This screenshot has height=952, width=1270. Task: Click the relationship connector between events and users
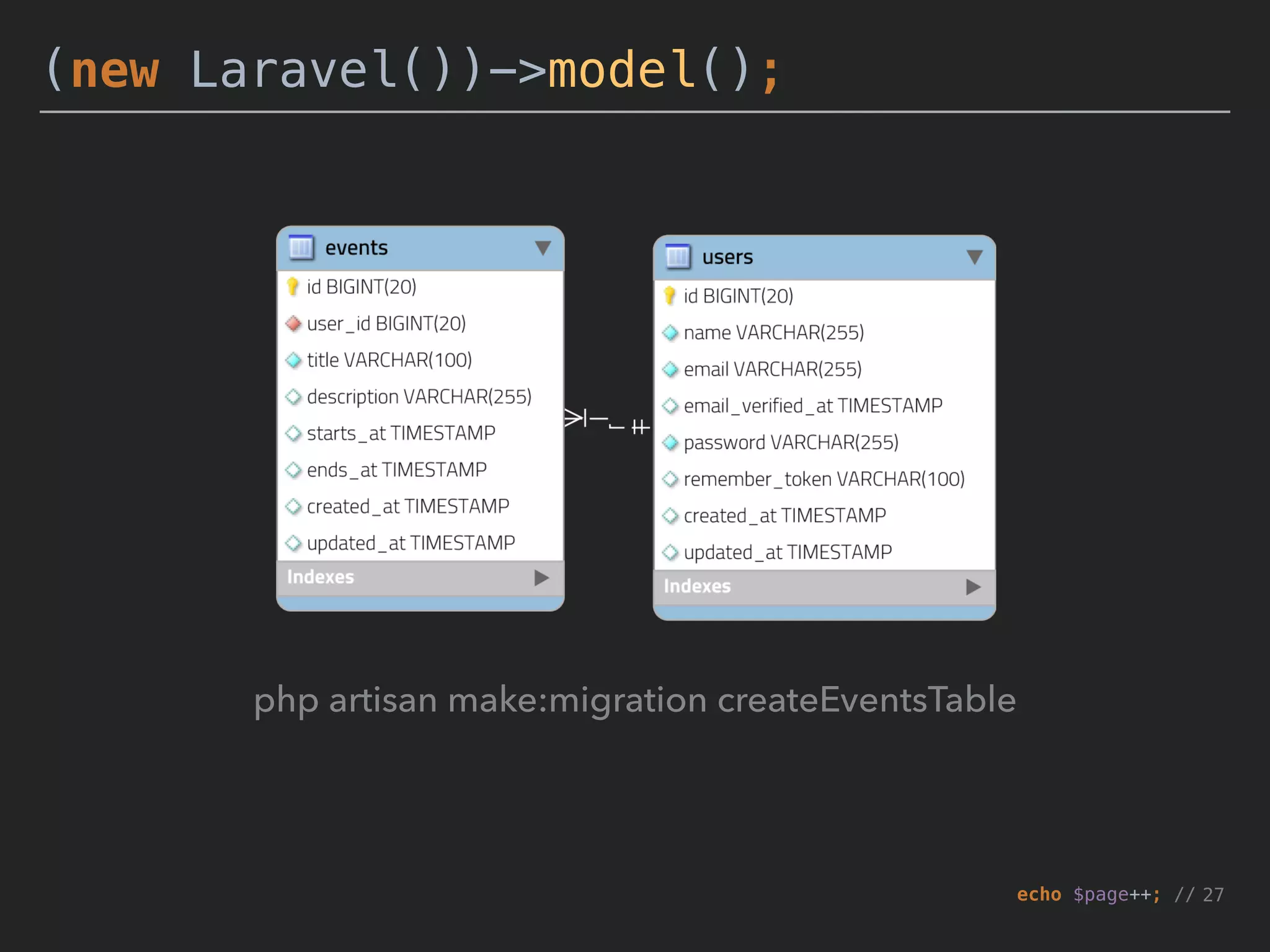[x=608, y=422]
